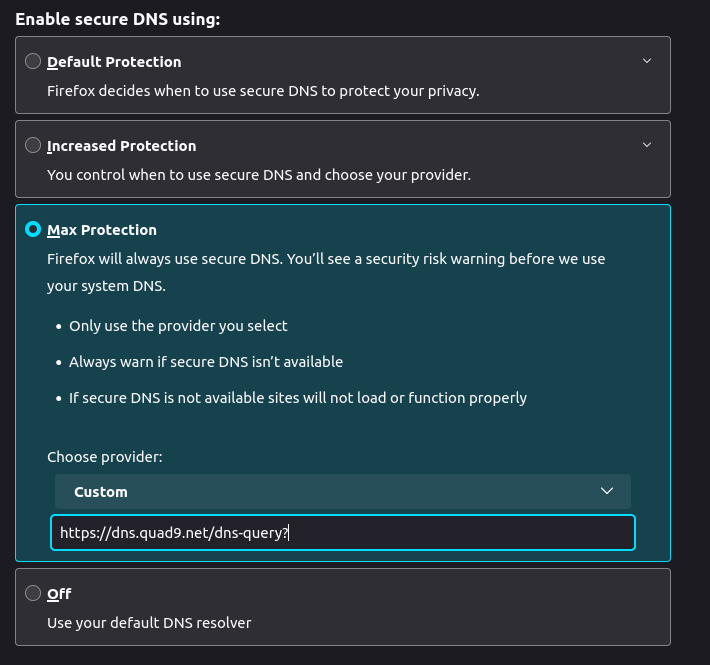
Task: Click the "Use your default DNS resolver" text
Action: point(149,623)
